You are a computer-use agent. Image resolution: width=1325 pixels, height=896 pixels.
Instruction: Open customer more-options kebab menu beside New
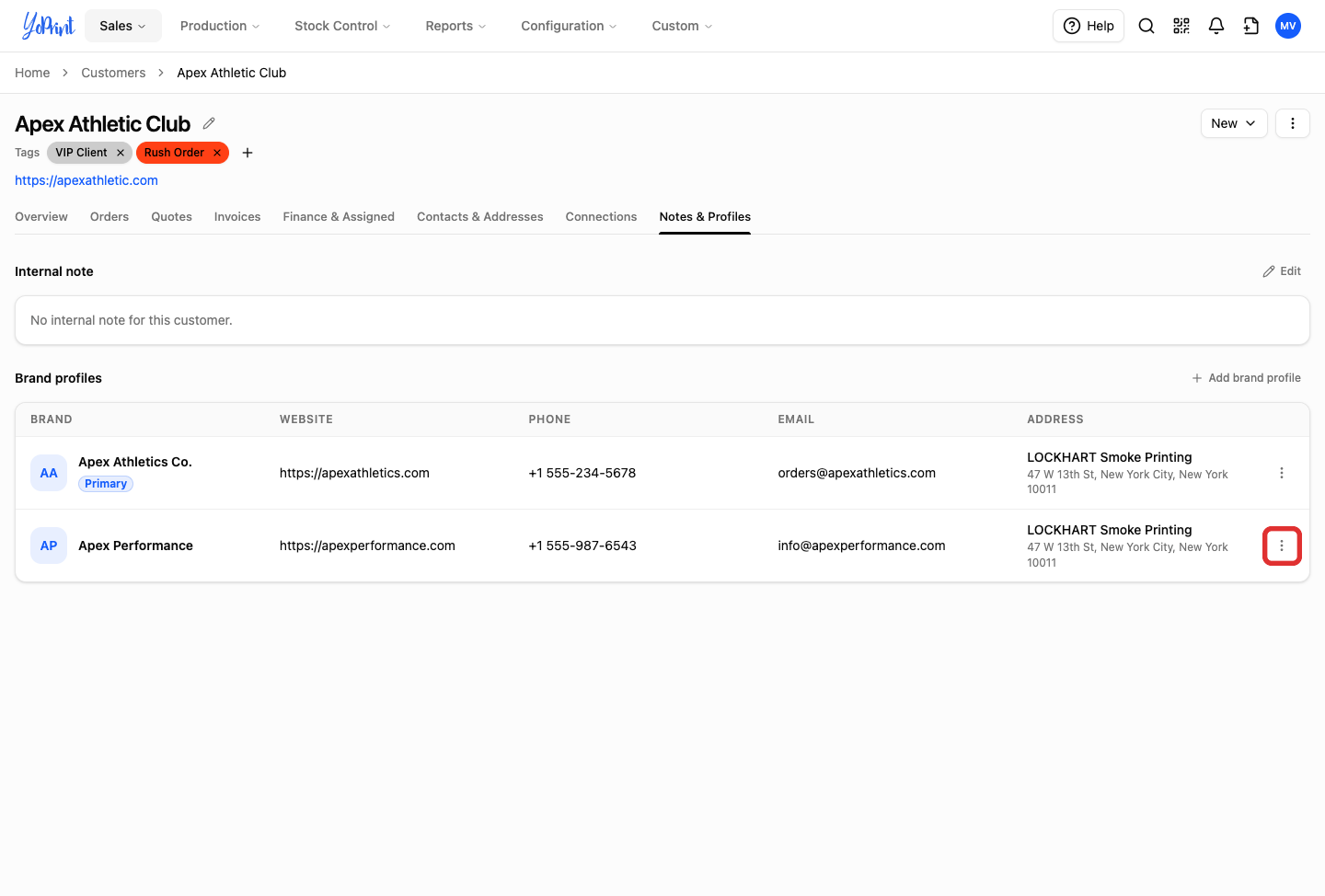pyautogui.click(x=1293, y=123)
